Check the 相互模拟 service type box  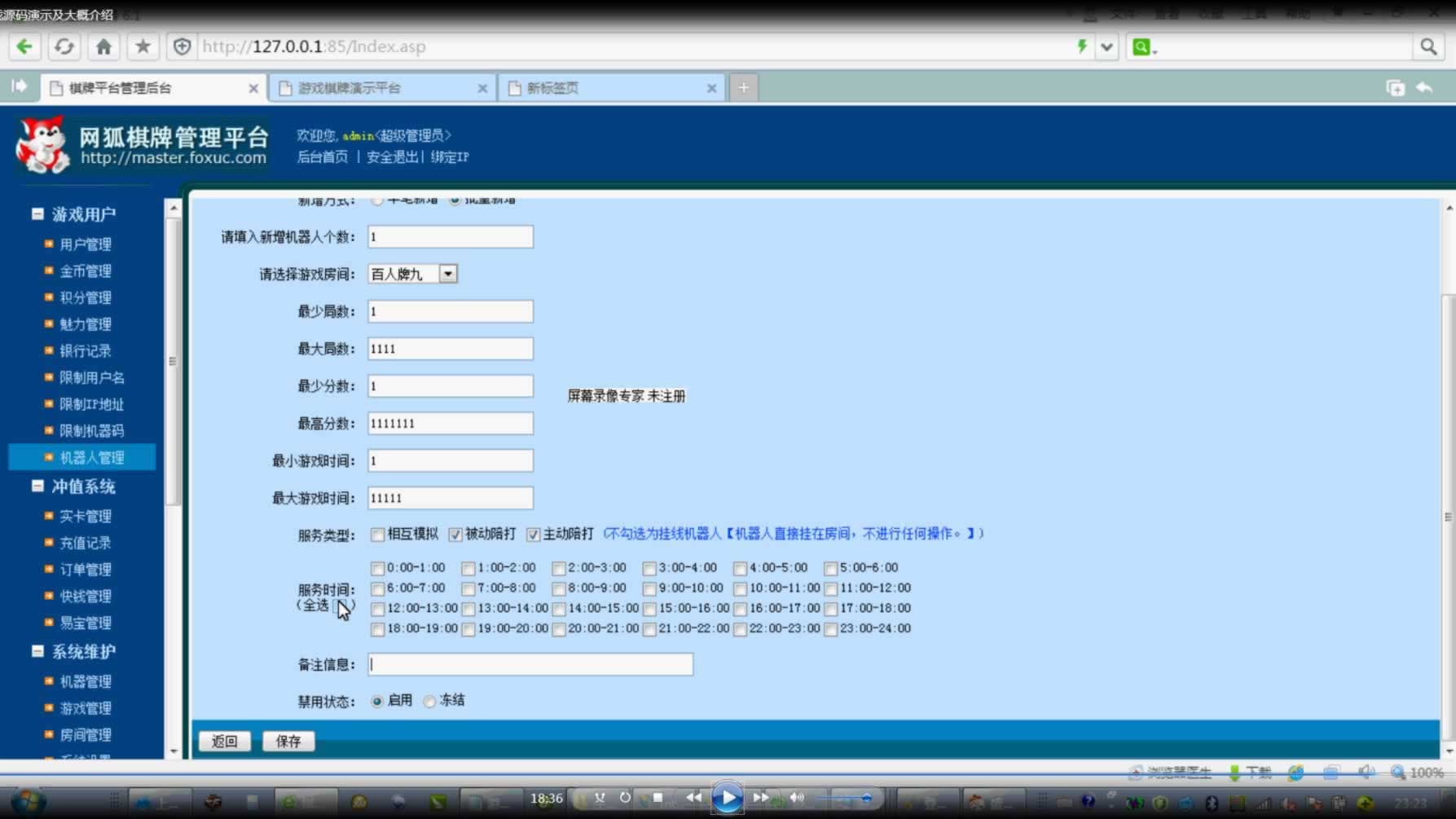pos(377,535)
